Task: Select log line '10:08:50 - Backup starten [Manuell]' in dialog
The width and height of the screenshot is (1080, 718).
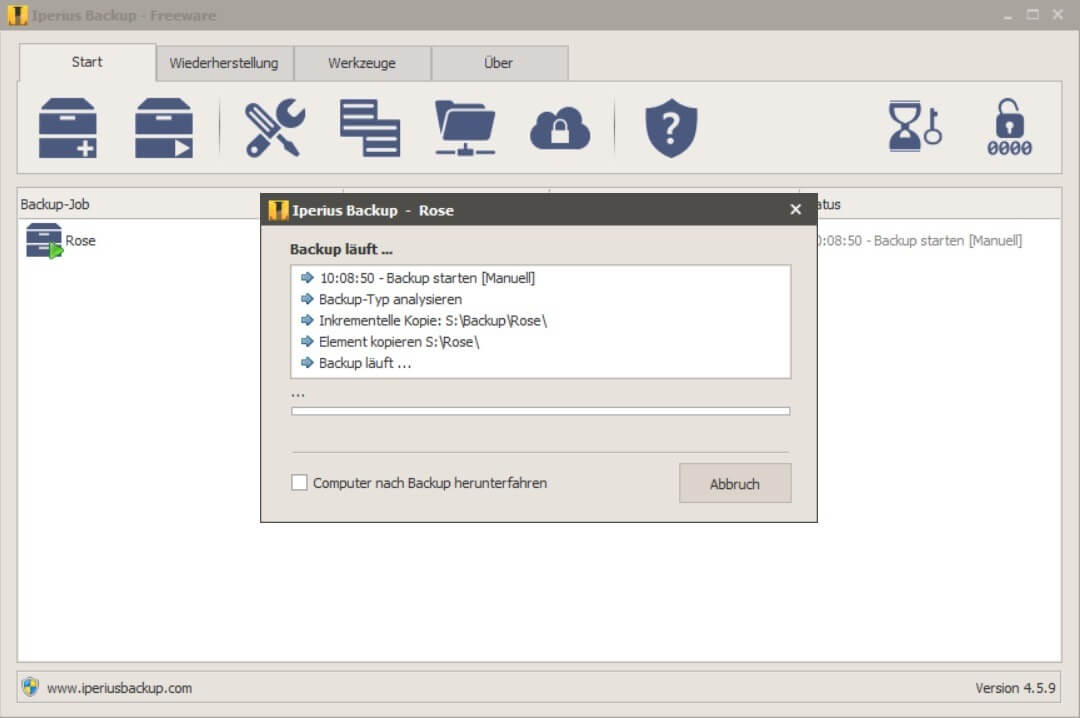Action: click(x=427, y=278)
